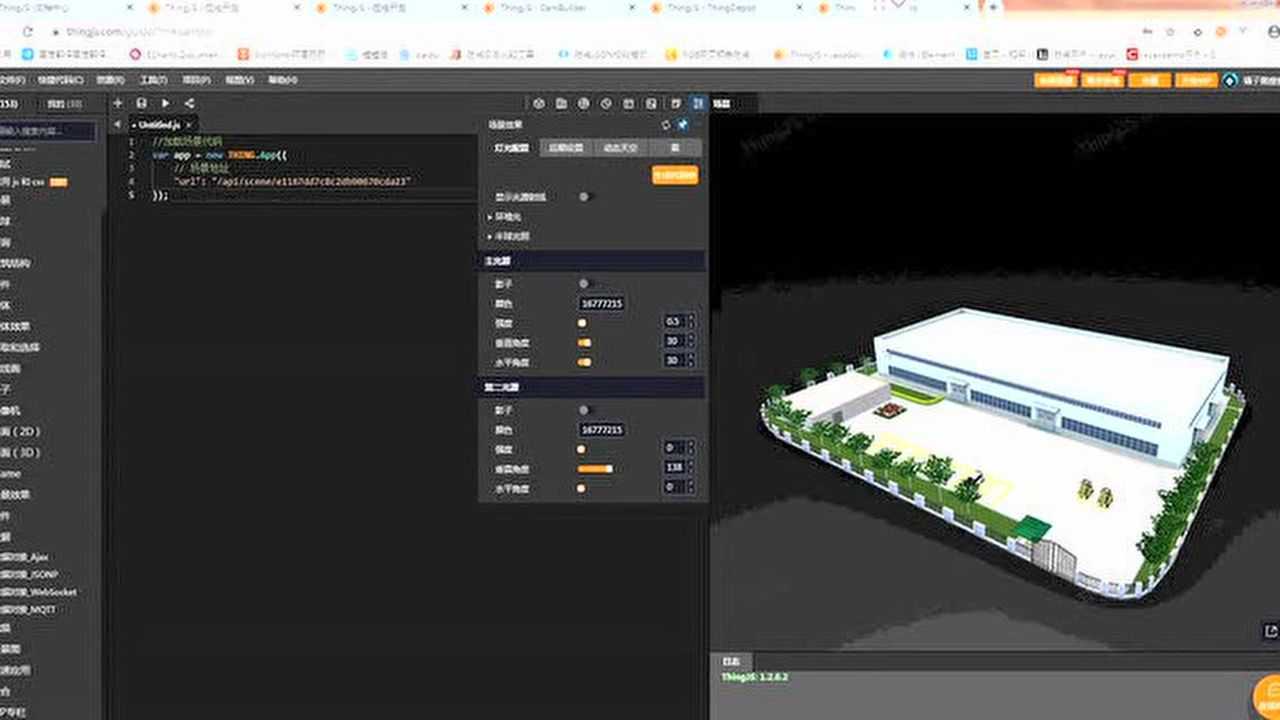This screenshot has height=720, width=1280.
Task: Enable the show light helper toggle
Action: pos(584,197)
